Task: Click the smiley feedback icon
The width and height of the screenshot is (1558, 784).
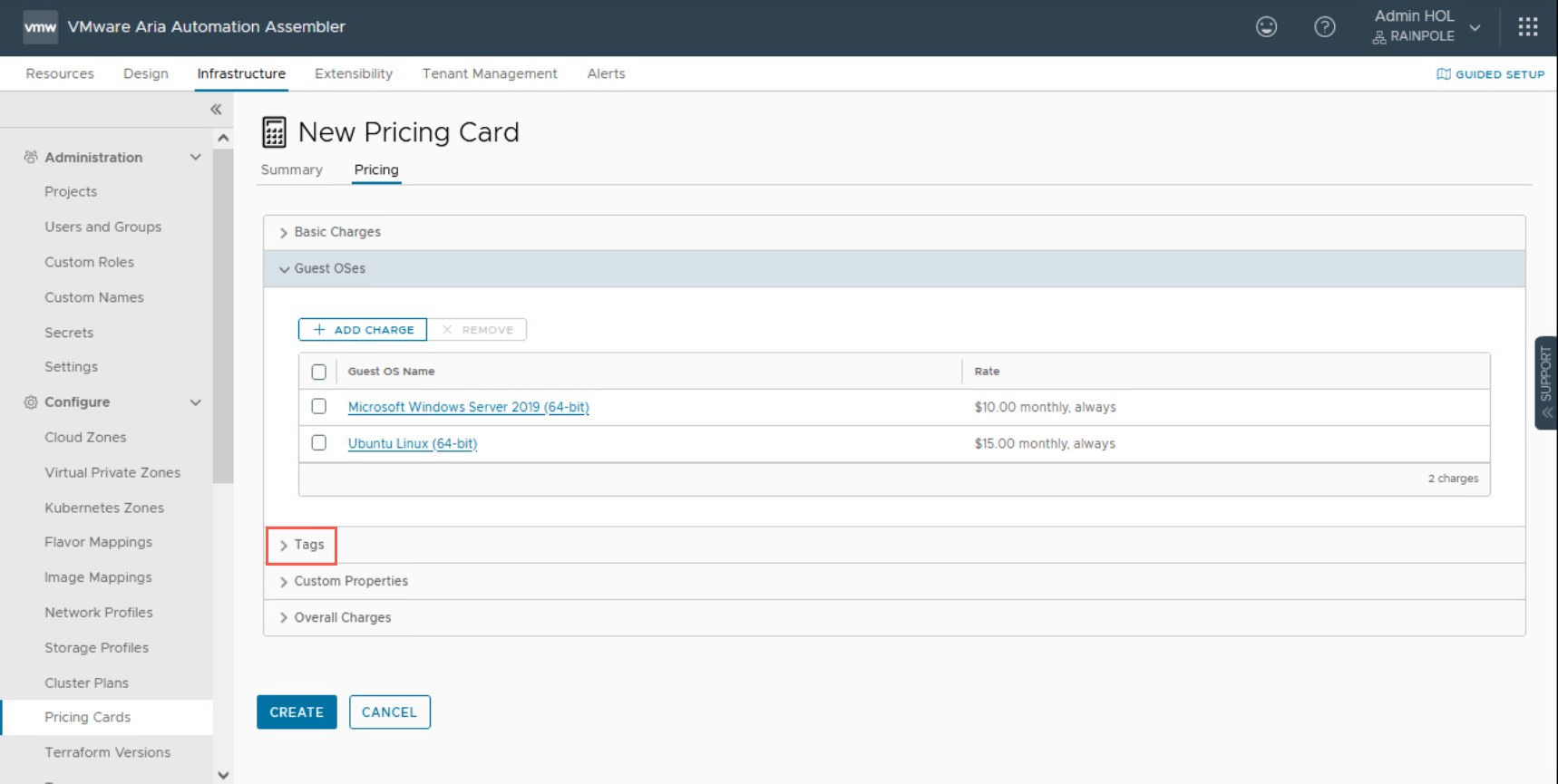Action: [1266, 27]
